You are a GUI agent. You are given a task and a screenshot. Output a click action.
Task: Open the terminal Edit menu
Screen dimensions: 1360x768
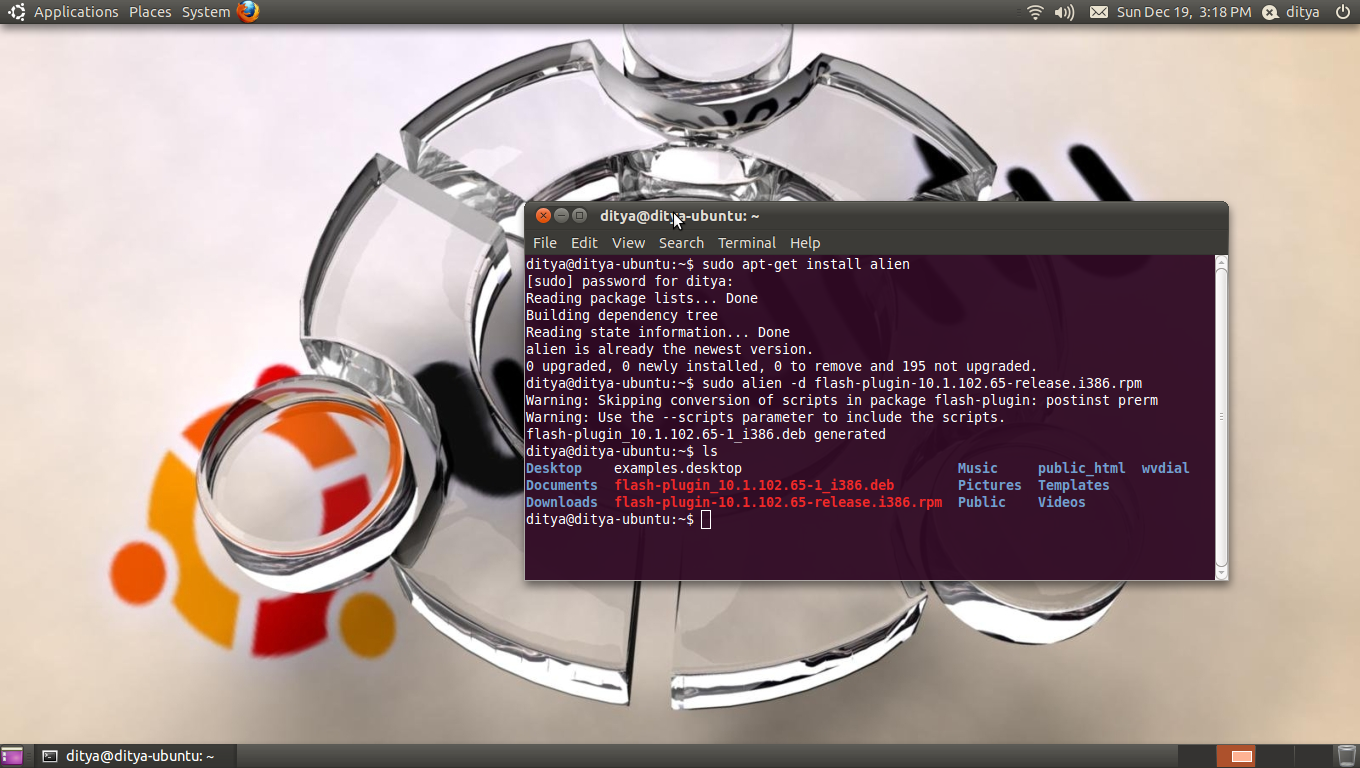(x=584, y=243)
